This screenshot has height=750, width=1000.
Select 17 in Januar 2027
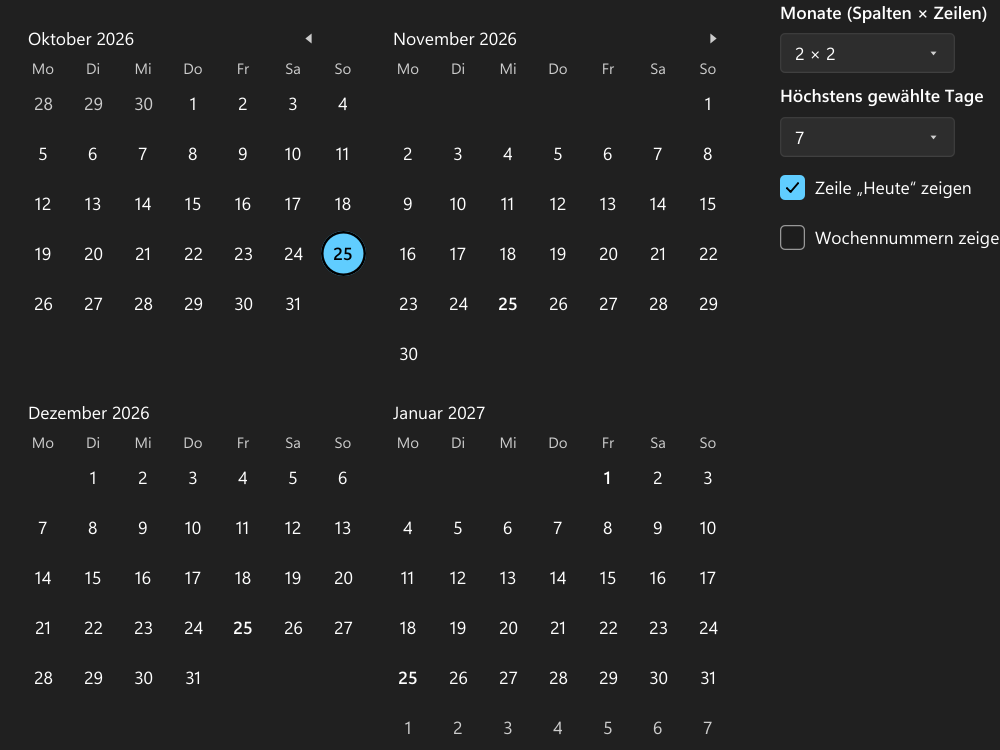point(708,578)
